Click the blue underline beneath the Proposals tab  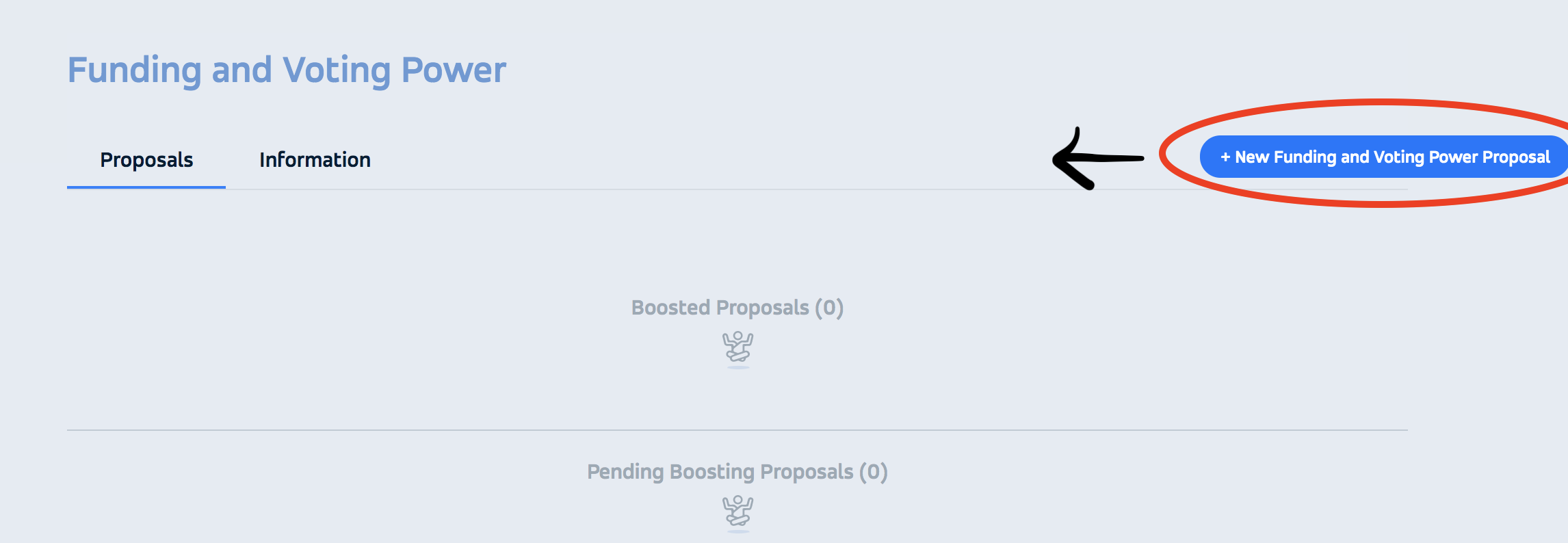pyautogui.click(x=146, y=185)
